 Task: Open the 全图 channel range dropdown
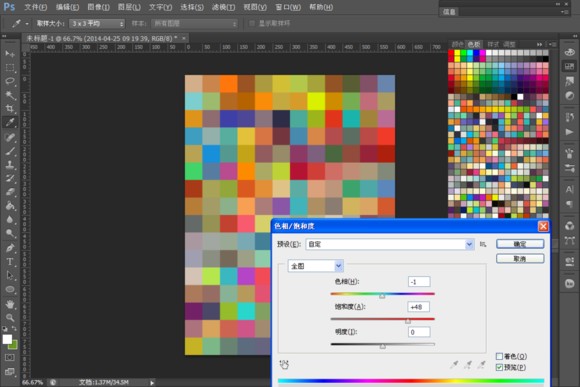pos(316,266)
